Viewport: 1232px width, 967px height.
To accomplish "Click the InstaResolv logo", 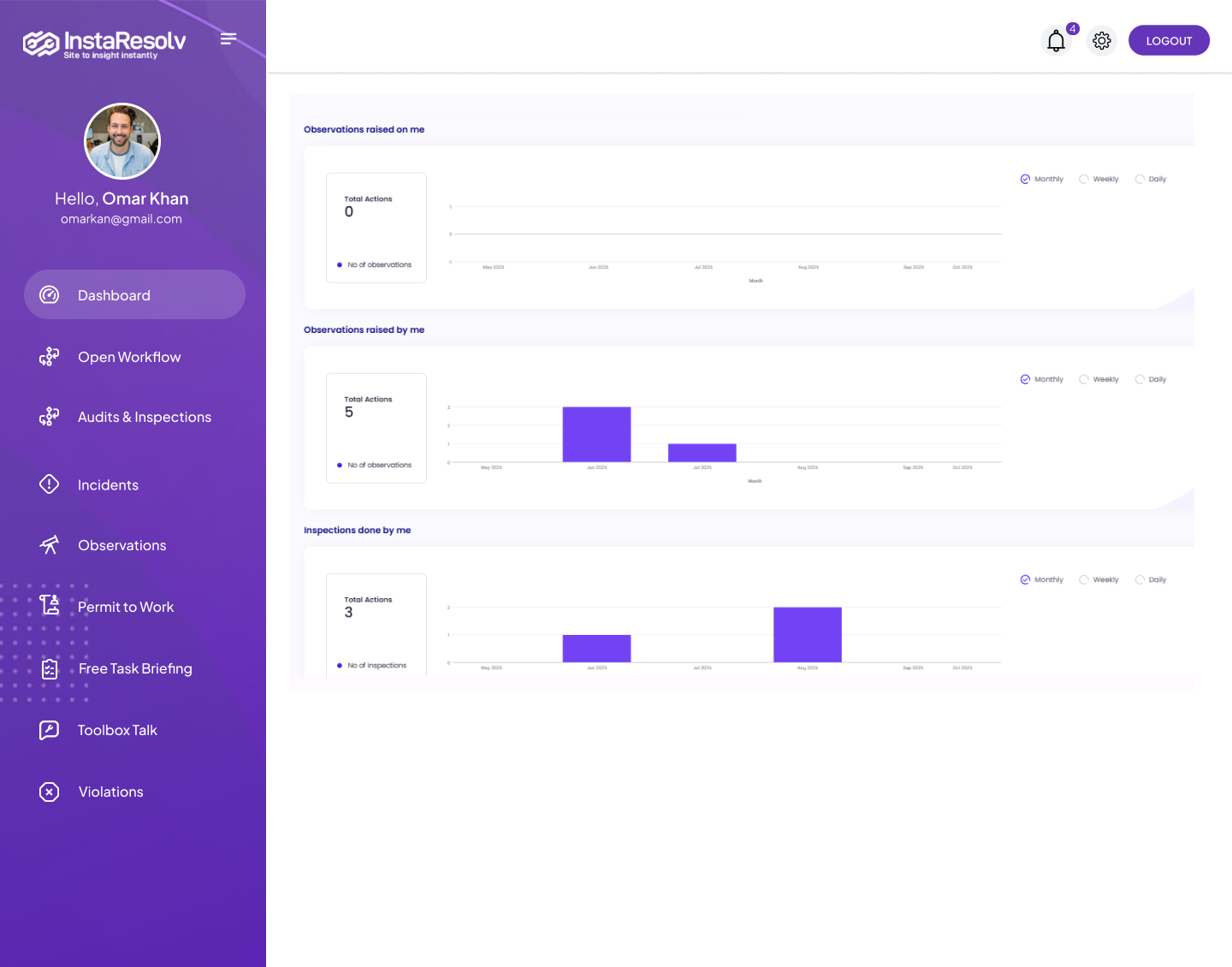I will 104,43.
